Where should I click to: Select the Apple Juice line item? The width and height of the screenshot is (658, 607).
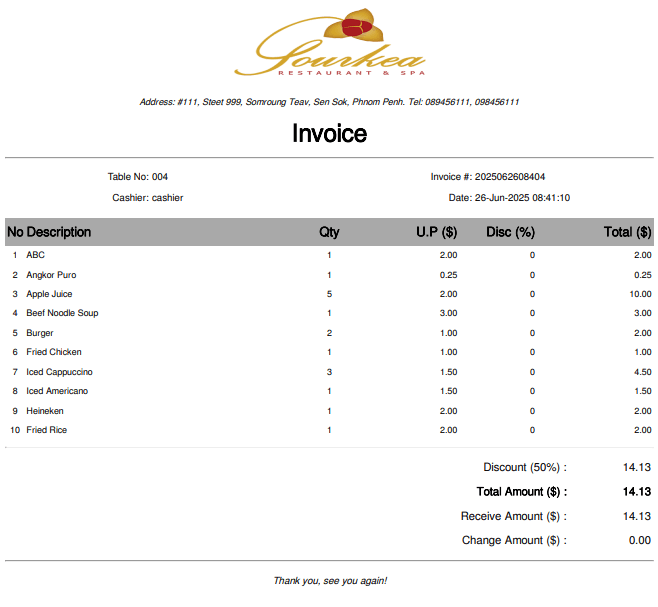(x=49, y=294)
